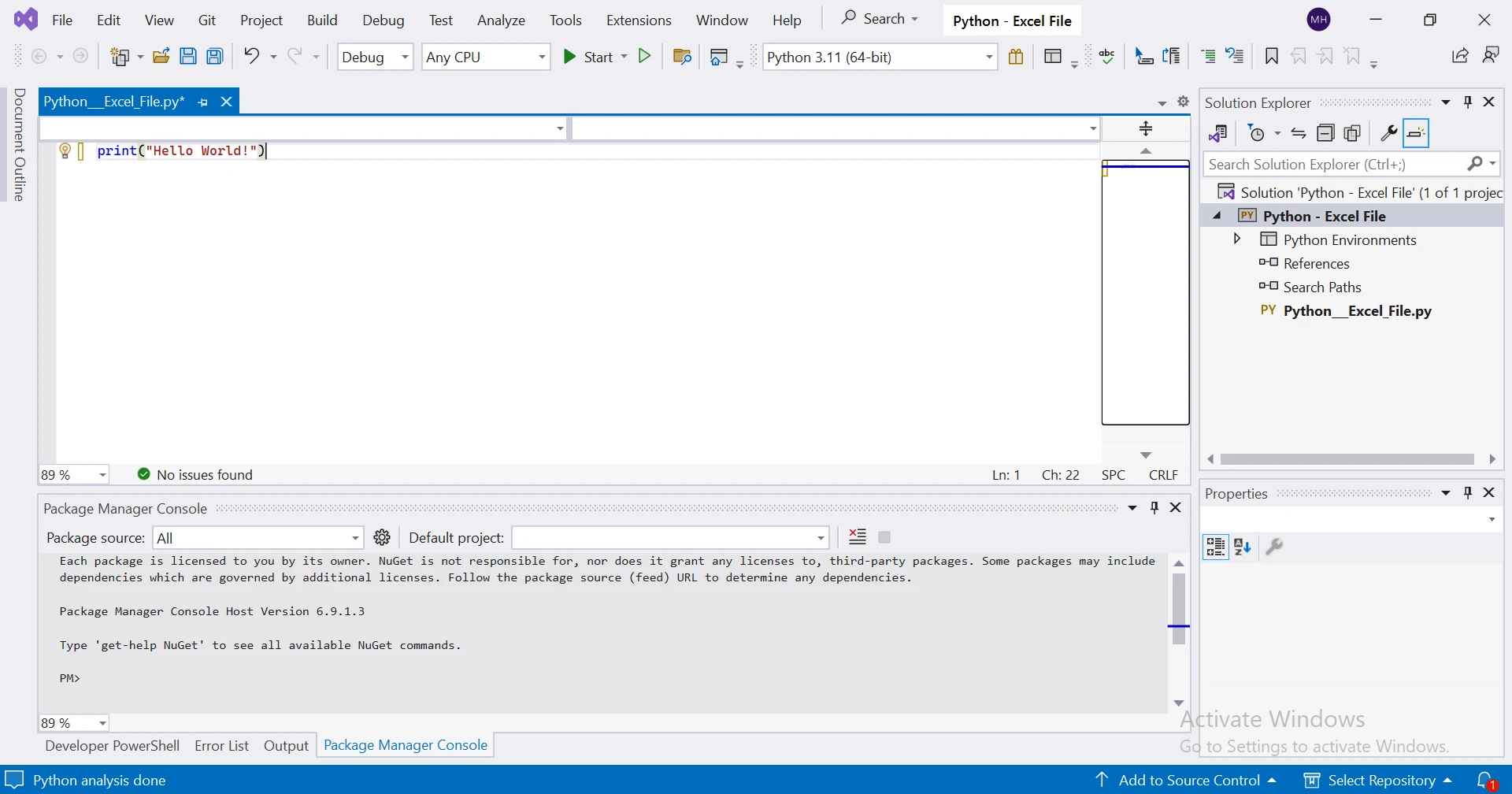Open the Extensions menu

(638, 20)
